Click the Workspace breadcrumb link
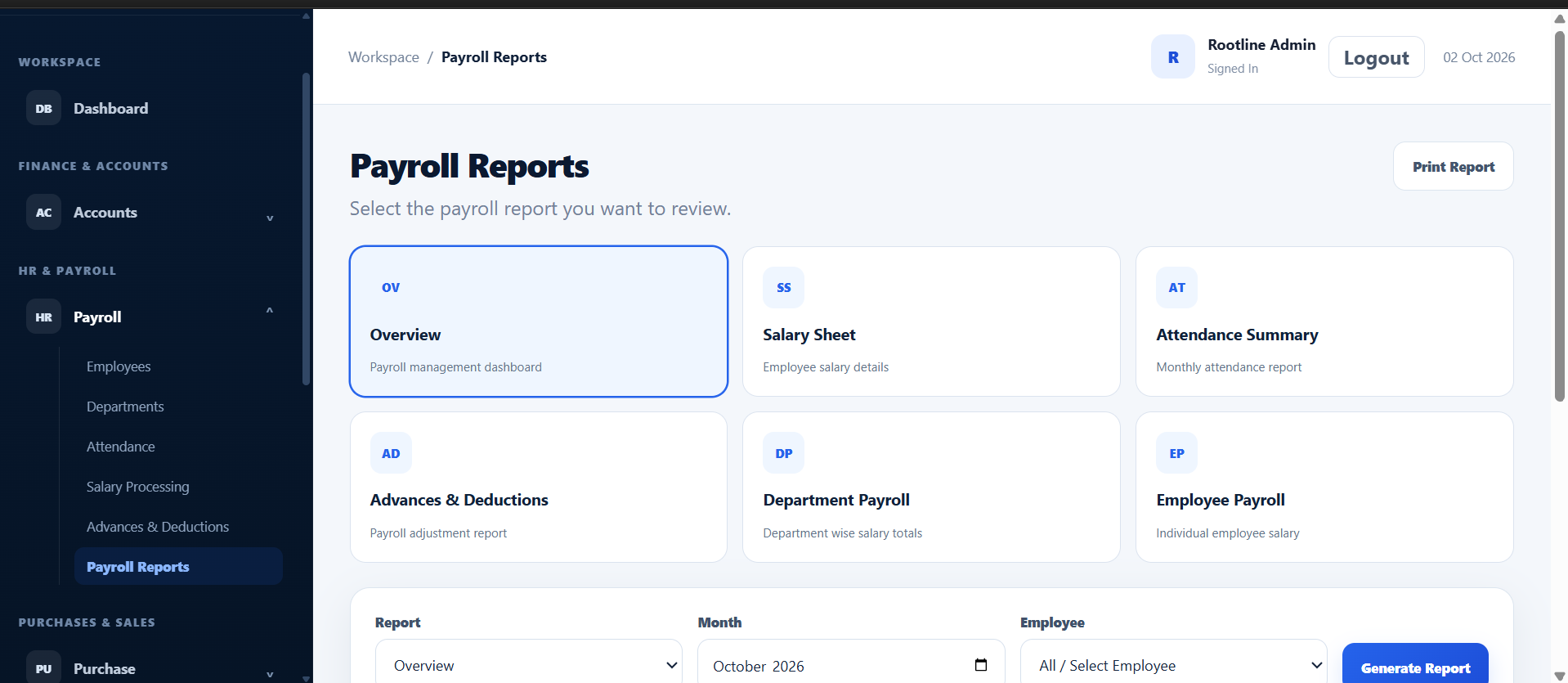This screenshot has height=683, width=1568. pos(383,57)
